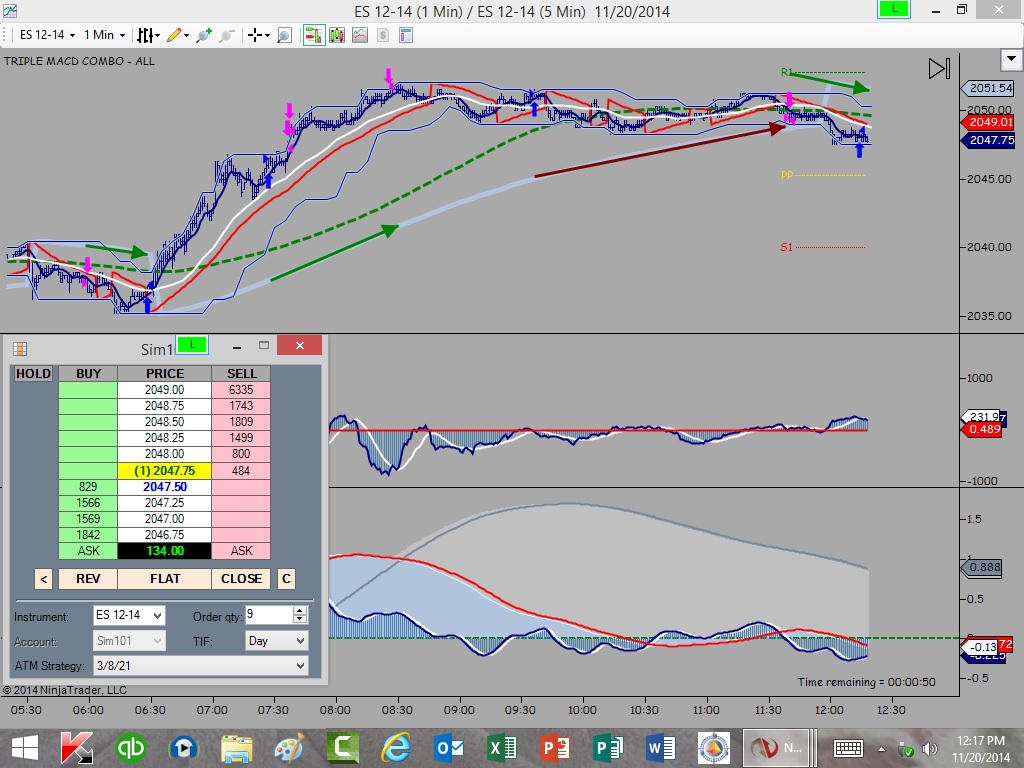Open Excel from taskbar
Screen dimensions: 1024x768
tap(502, 748)
